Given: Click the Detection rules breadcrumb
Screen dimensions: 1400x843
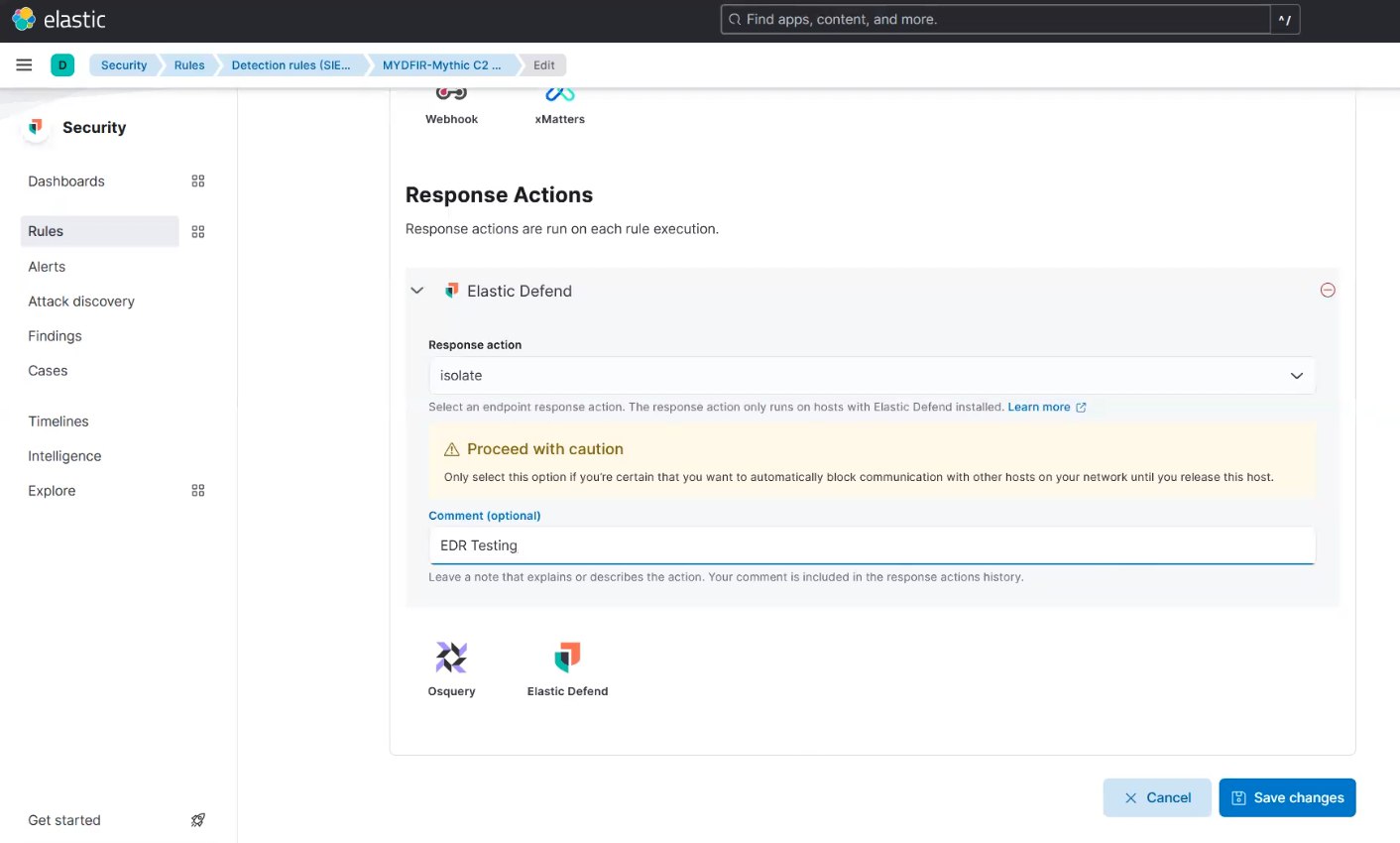Looking at the screenshot, I should [x=291, y=64].
